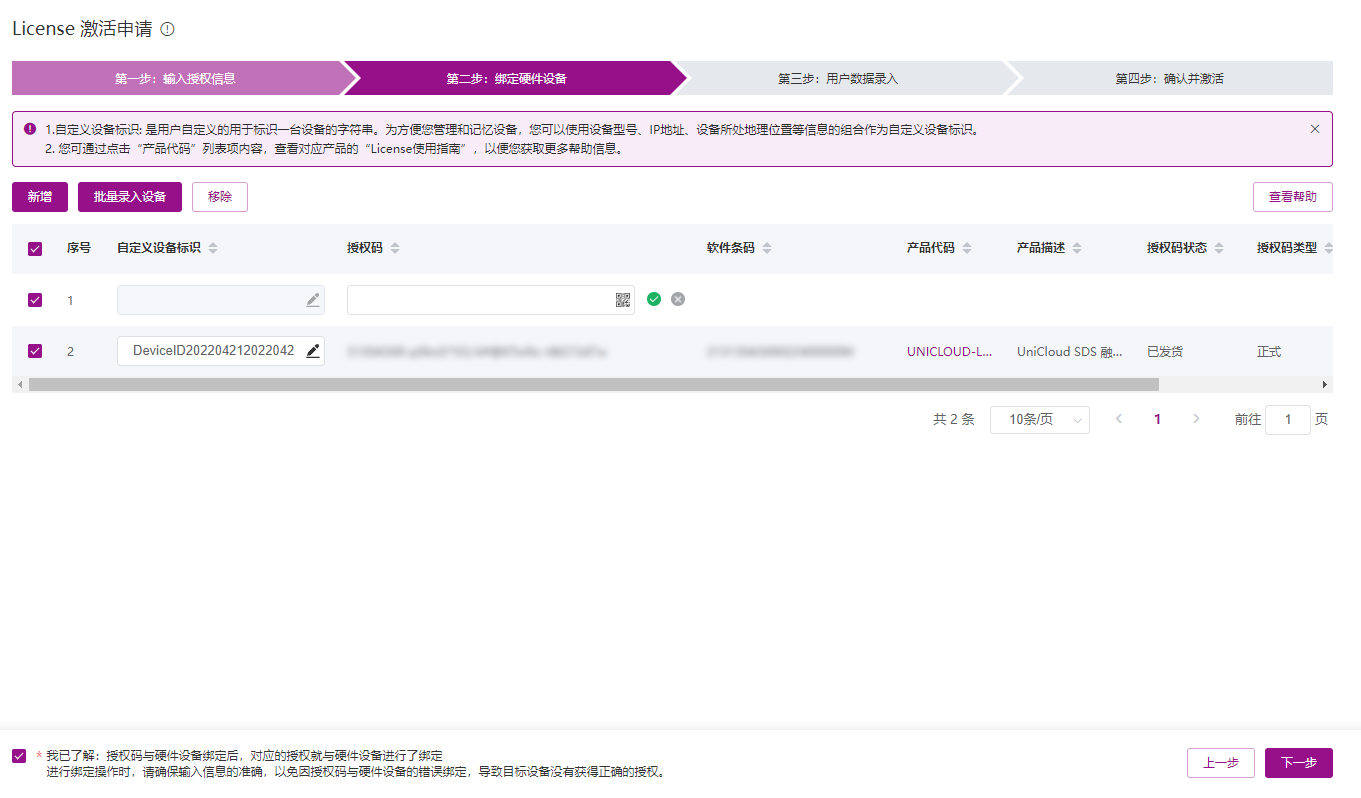Select page 1 in pagination
1361x798 pixels.
[x=1158, y=419]
